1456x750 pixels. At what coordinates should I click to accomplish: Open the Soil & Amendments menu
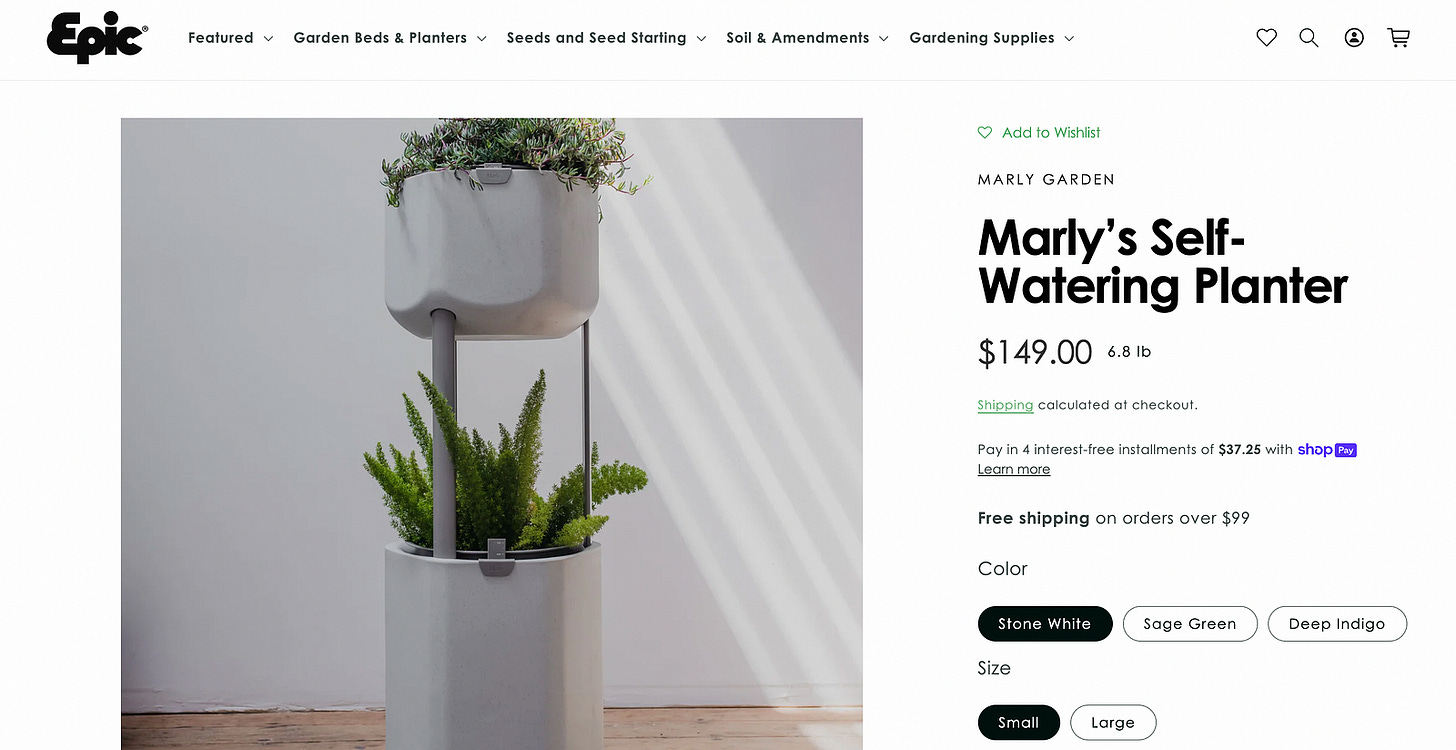pos(807,38)
